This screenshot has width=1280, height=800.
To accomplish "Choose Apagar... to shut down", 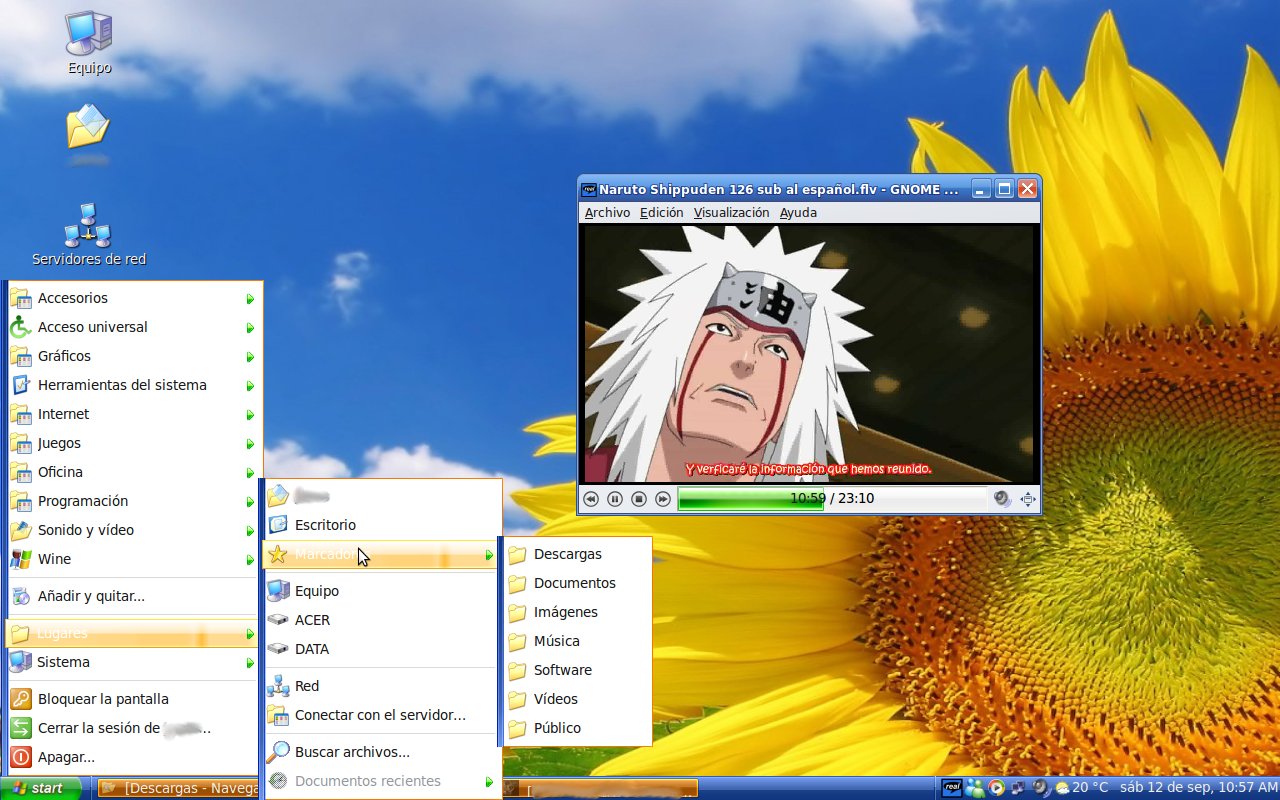I will pos(134,757).
